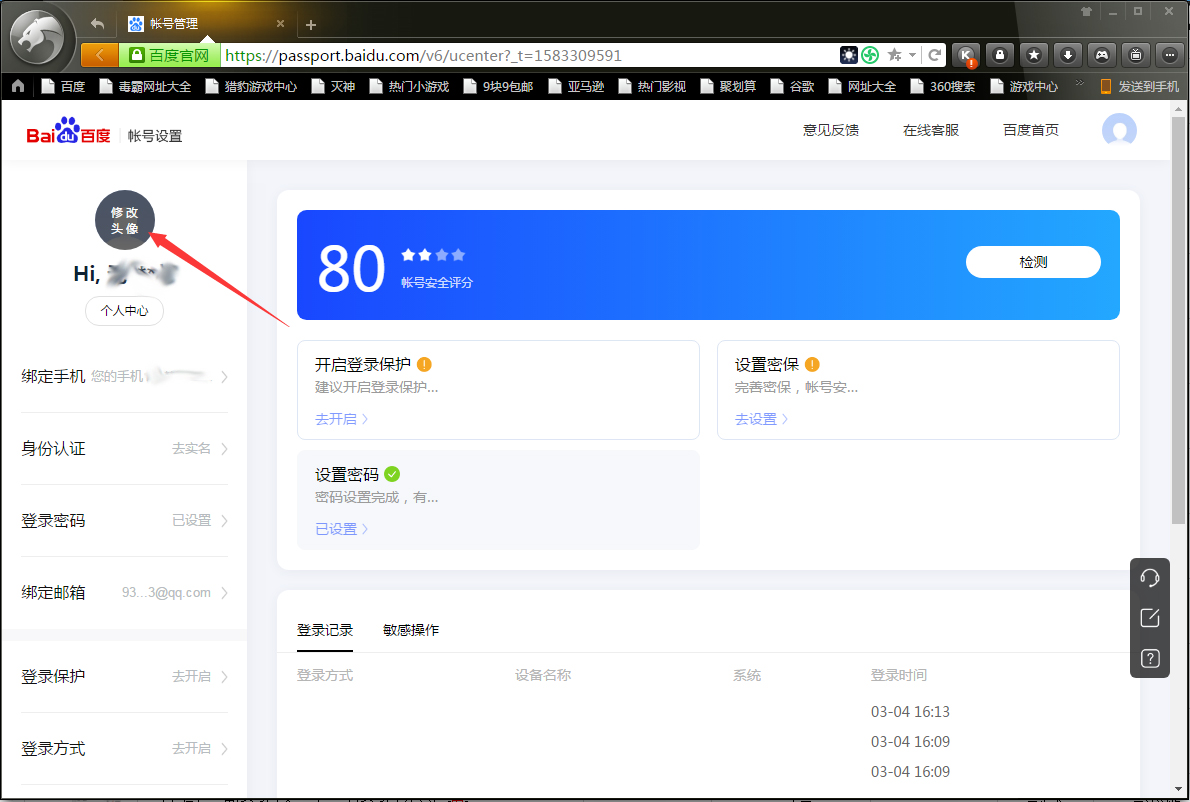Image resolution: width=1190 pixels, height=802 pixels.
Task: Click the 检测 detection button
Action: point(1033,261)
